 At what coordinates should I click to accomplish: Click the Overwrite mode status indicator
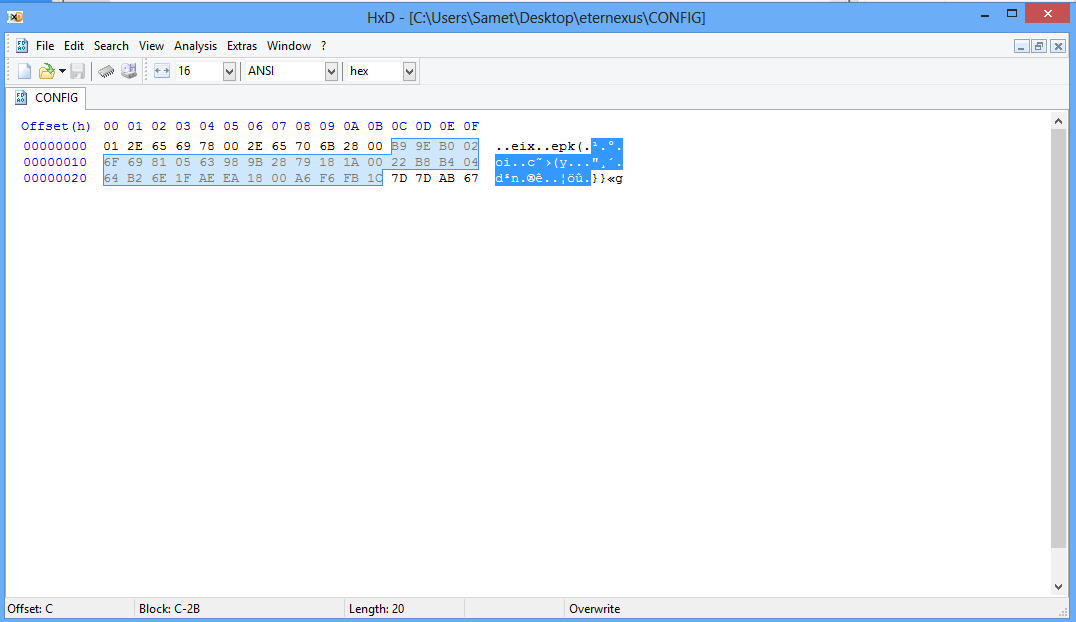594,609
